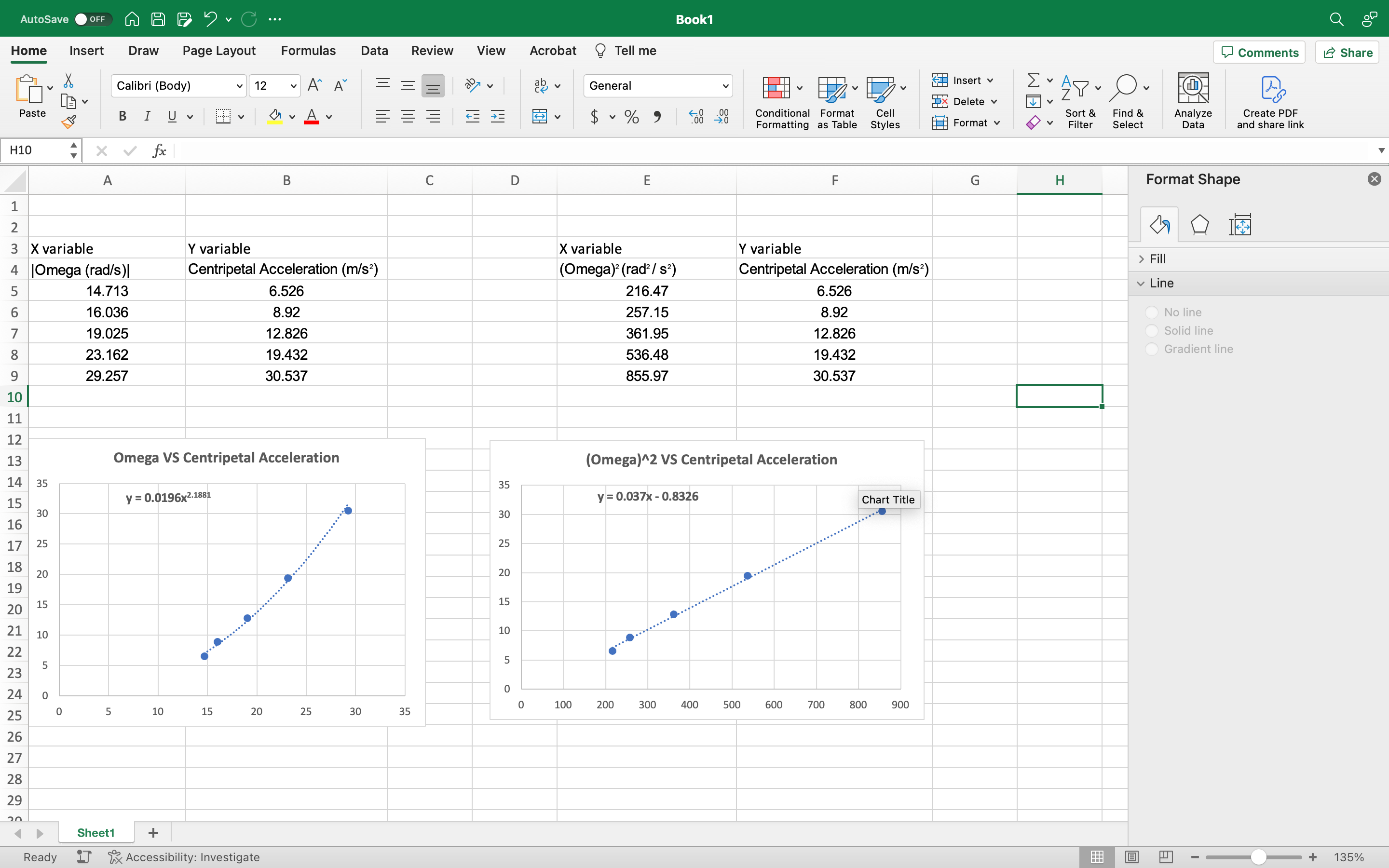Click the Increase Indent icon

pos(498,117)
